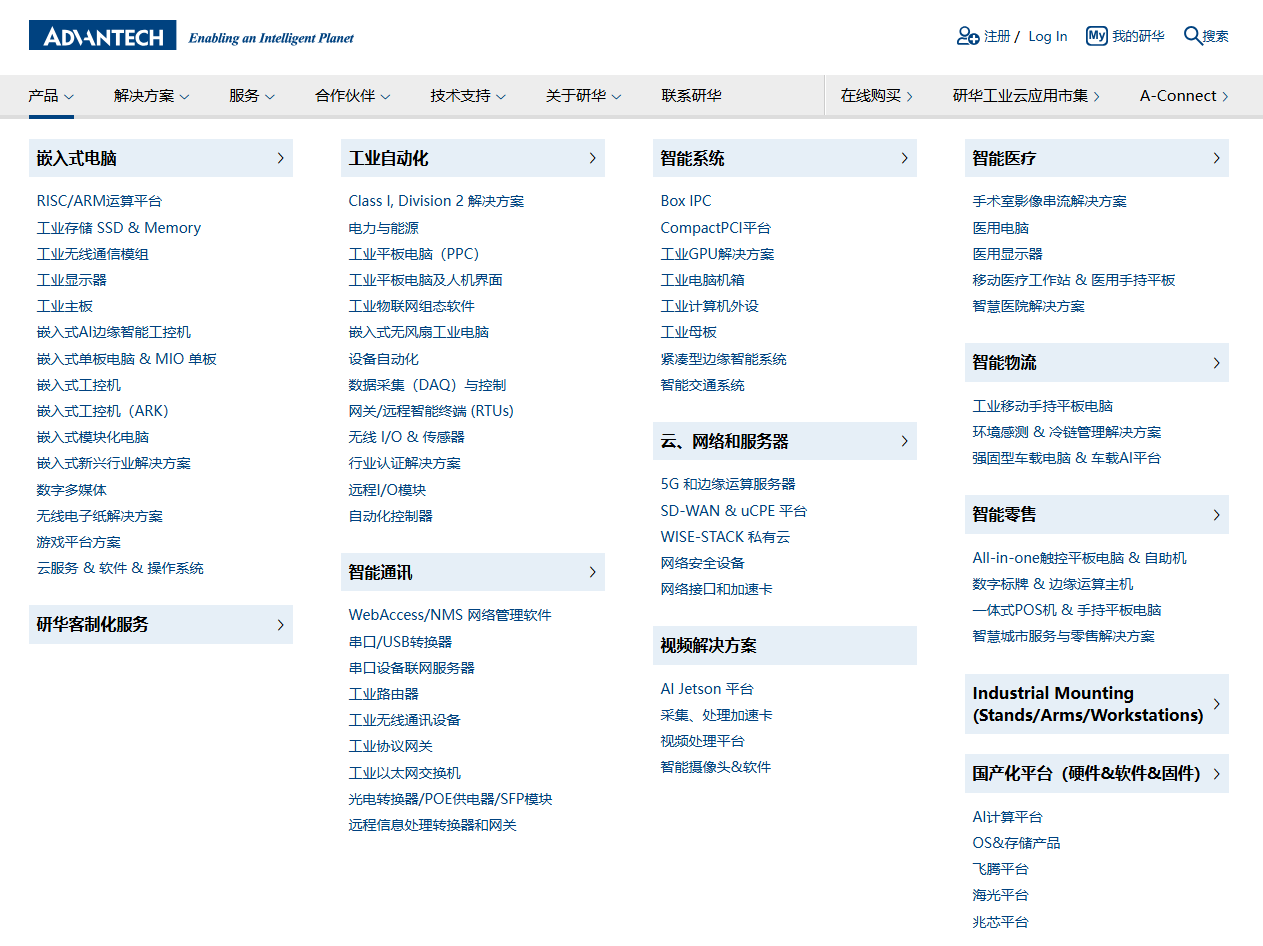1263x946 pixels.
Task: Open the 服务 menu
Action: pos(251,96)
